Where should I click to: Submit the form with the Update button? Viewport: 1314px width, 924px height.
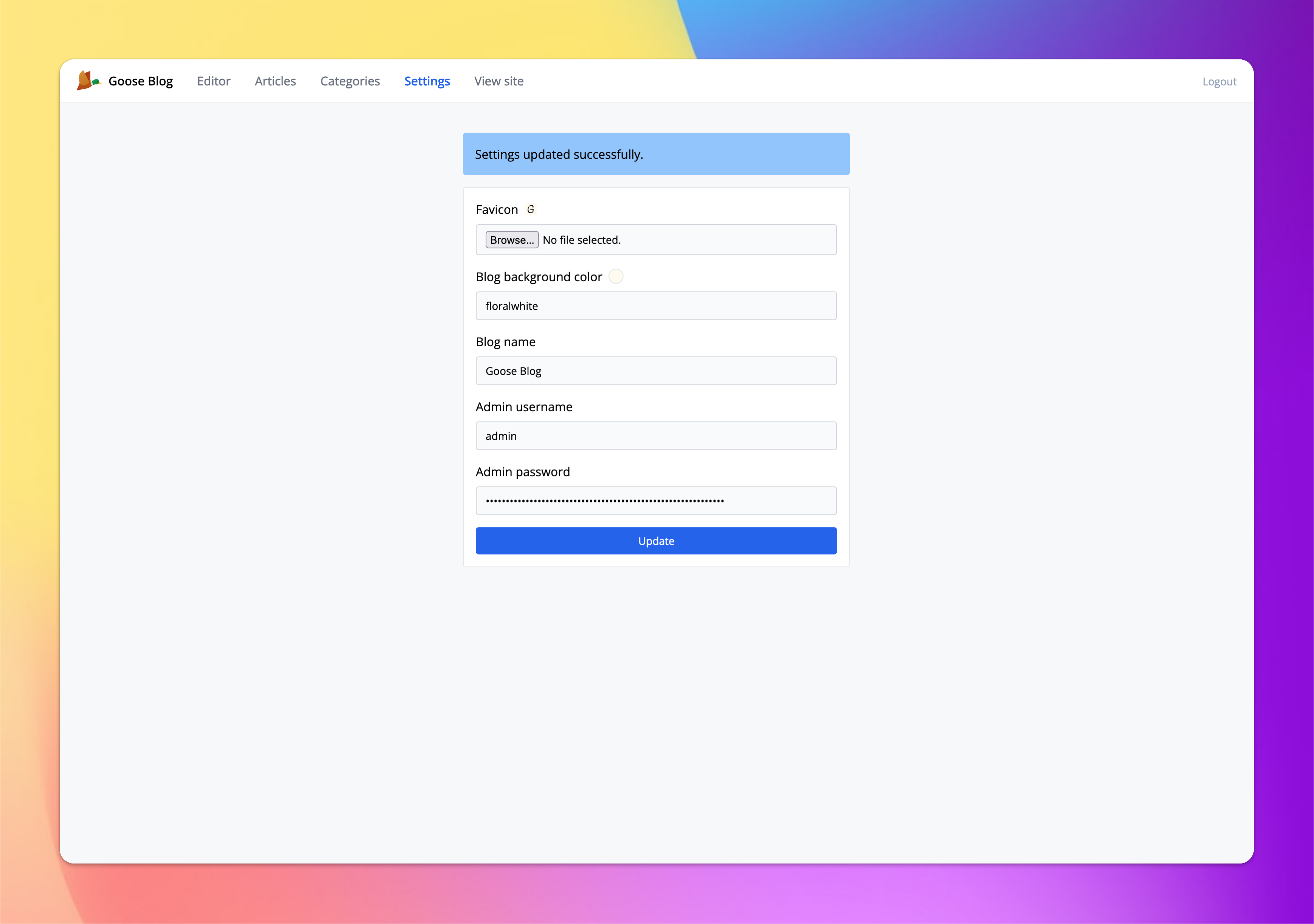point(656,541)
